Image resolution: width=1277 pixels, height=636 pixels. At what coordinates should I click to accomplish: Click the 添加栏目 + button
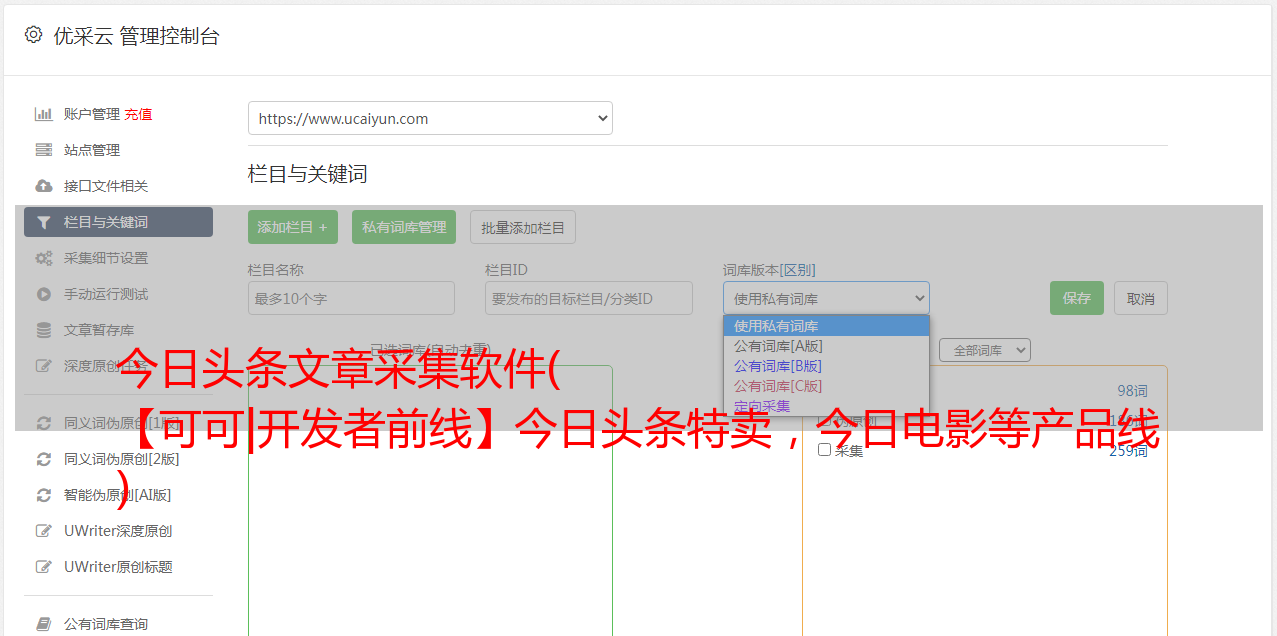coord(293,227)
